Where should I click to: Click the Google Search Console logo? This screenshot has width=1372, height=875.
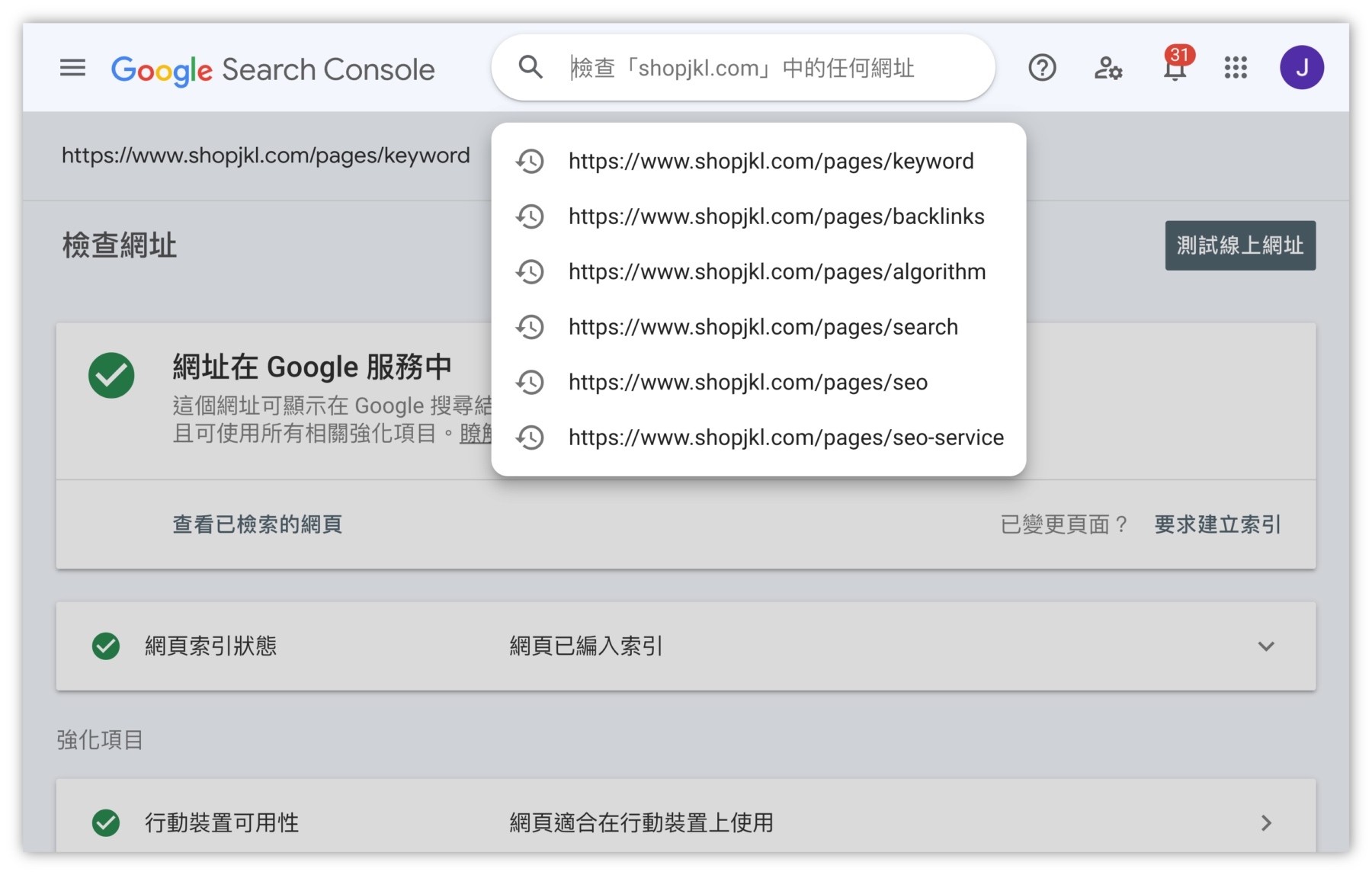(273, 69)
